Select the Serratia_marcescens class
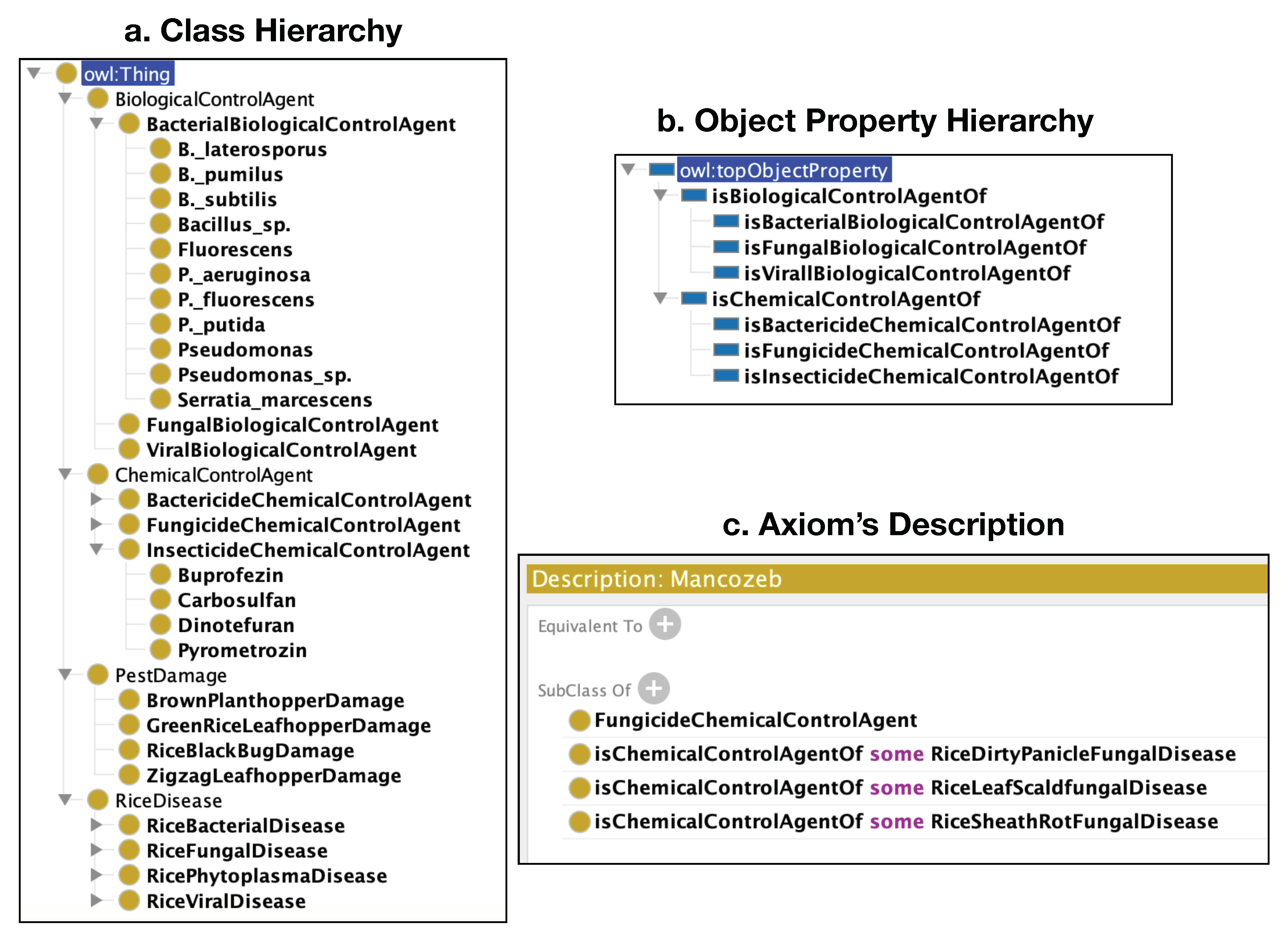The height and width of the screenshot is (936, 1288). pos(274,400)
